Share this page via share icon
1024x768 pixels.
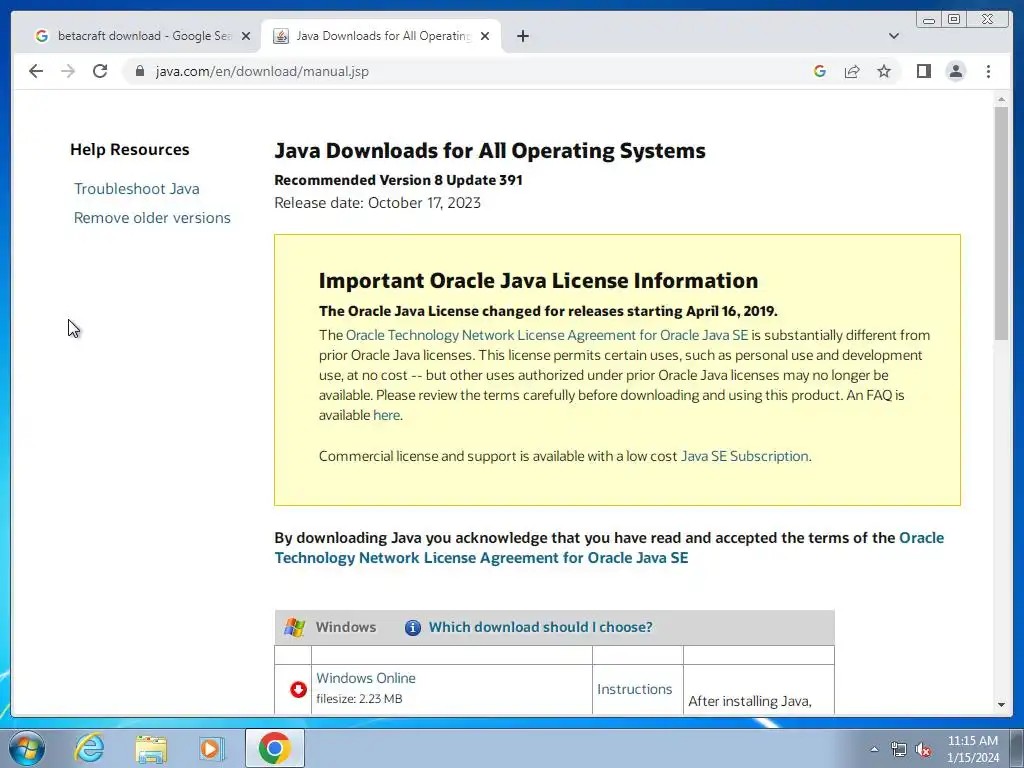click(x=852, y=71)
